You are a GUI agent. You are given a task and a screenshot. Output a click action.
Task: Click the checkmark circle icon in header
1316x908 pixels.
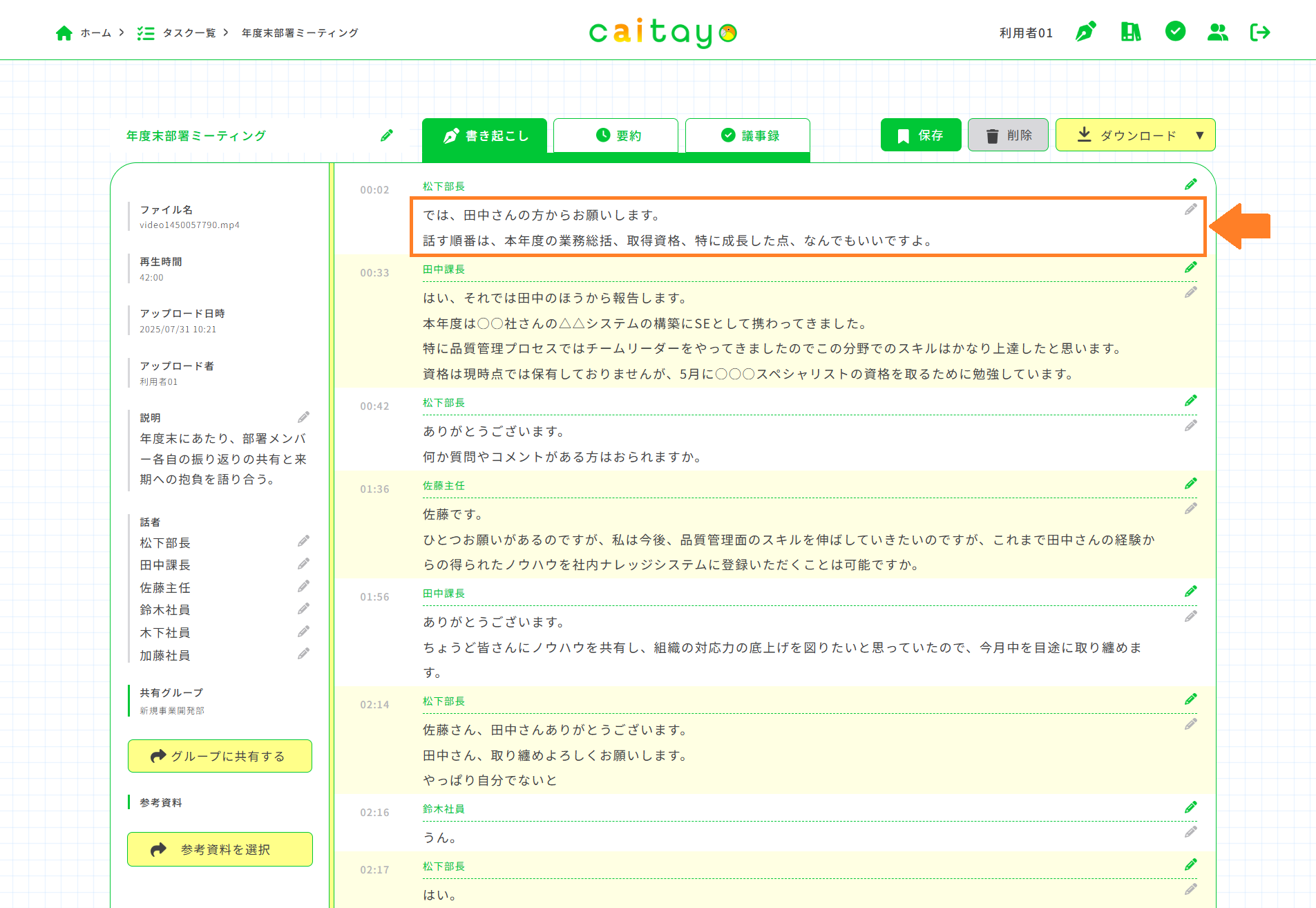[x=1174, y=31]
